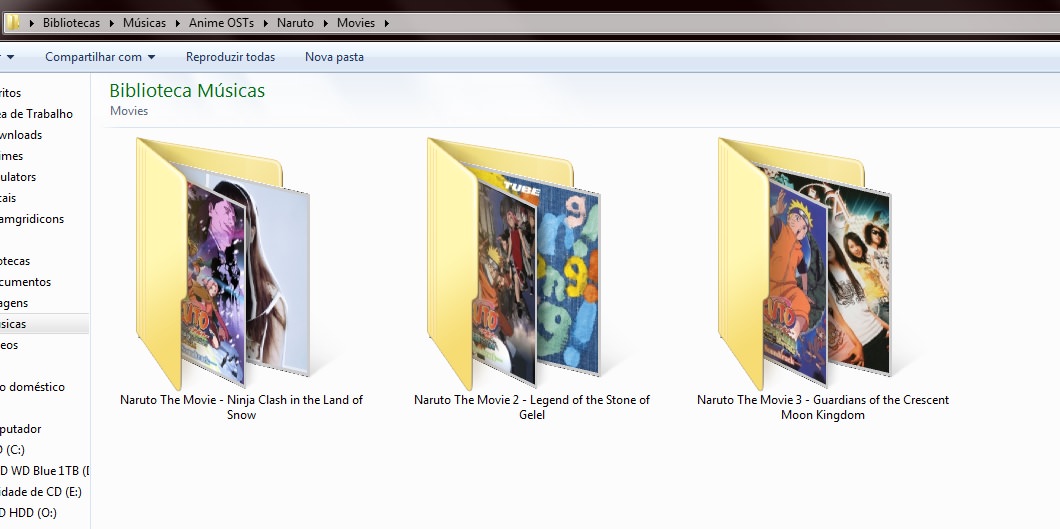Click Reproduzir todas
1060x529 pixels.
[x=231, y=57]
